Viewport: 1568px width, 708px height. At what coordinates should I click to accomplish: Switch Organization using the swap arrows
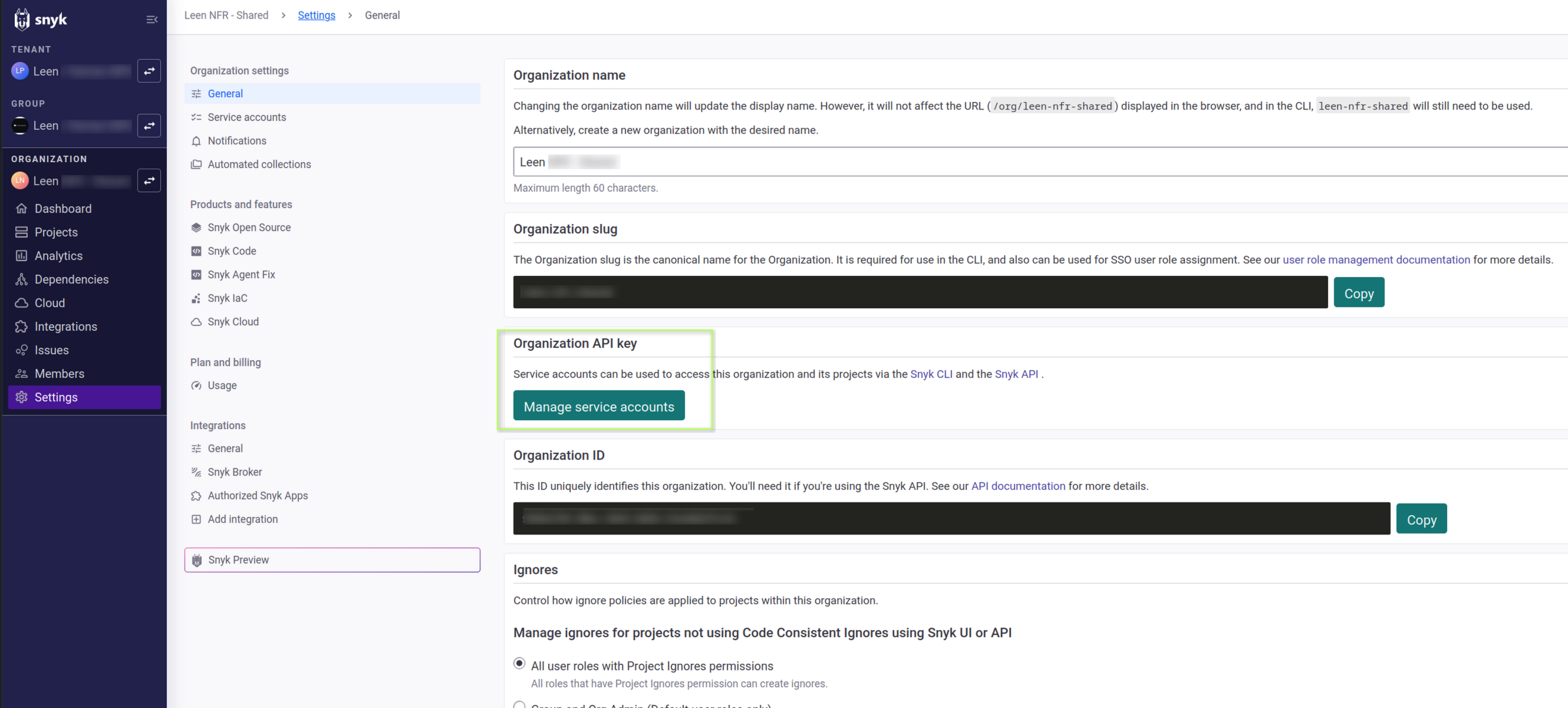149,180
